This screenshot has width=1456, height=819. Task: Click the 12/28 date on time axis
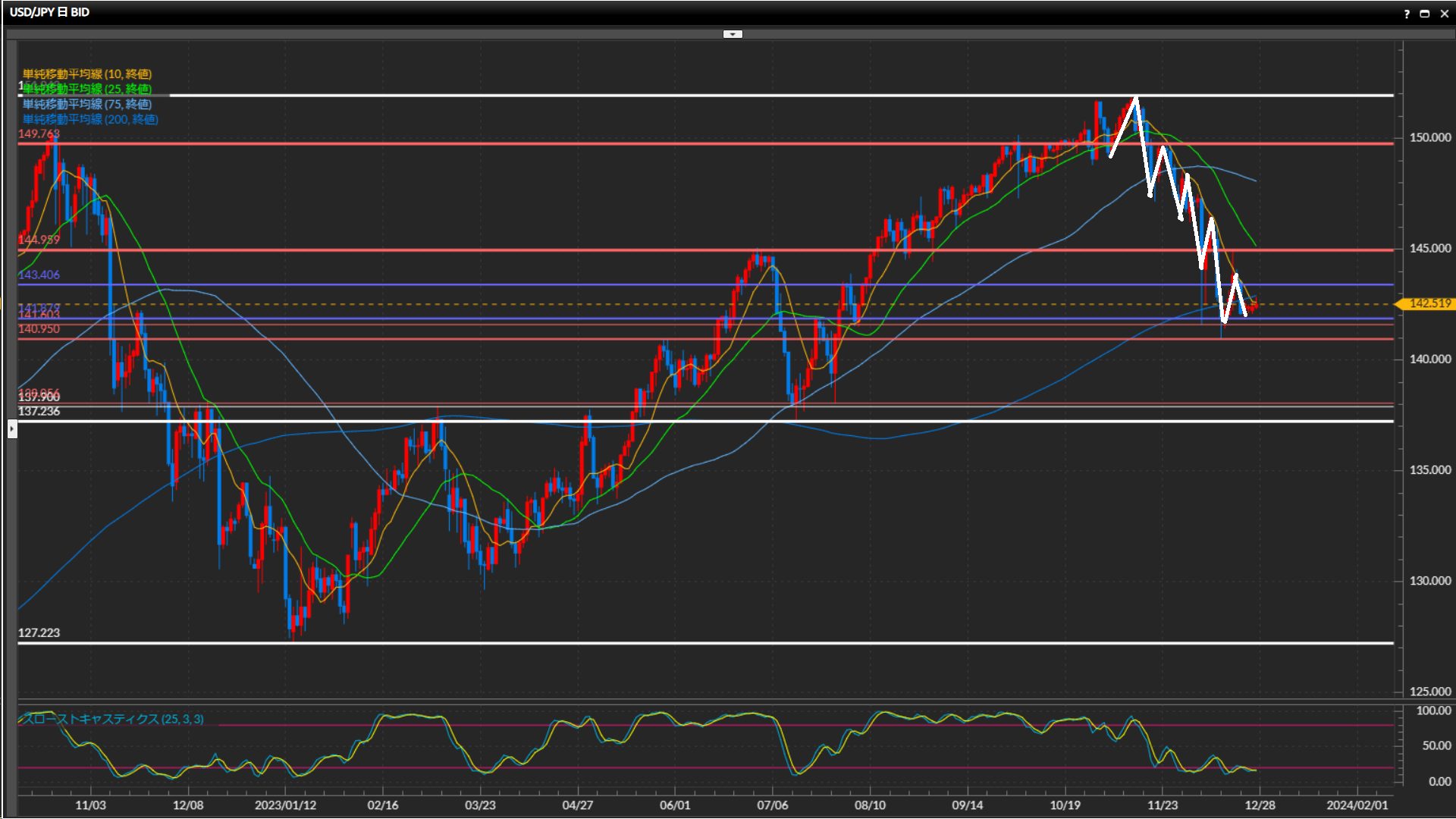(x=1260, y=805)
